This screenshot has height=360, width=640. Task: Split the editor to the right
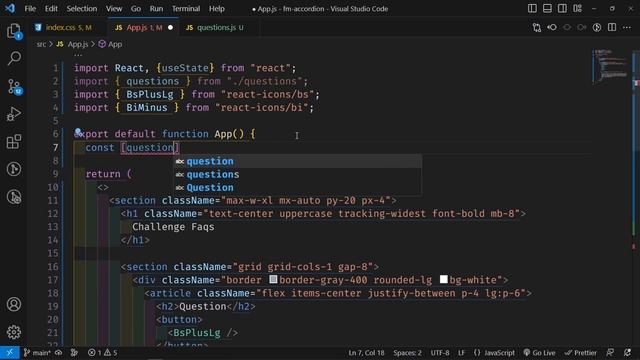(612, 27)
